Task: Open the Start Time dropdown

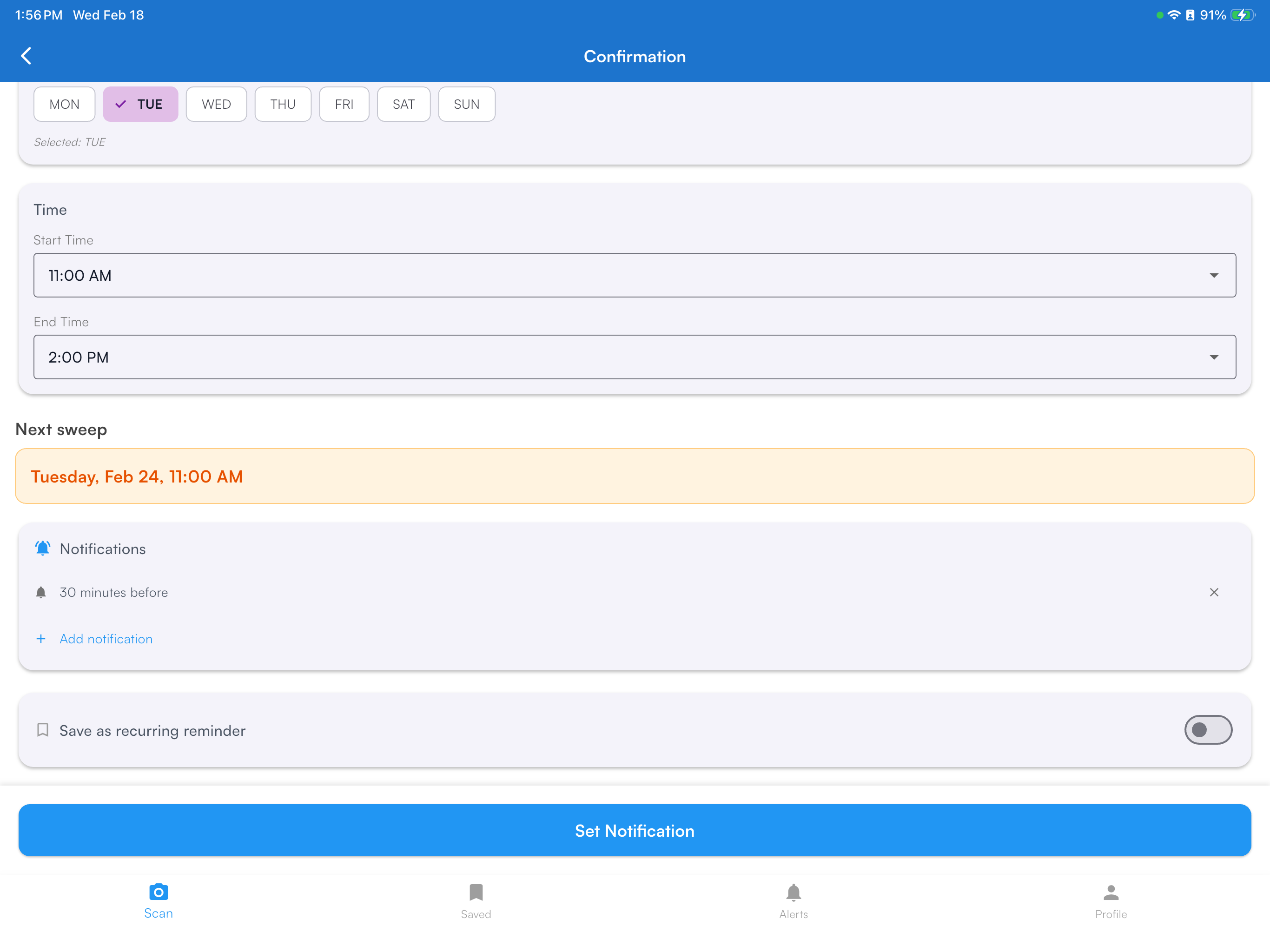Action: pyautogui.click(x=635, y=275)
